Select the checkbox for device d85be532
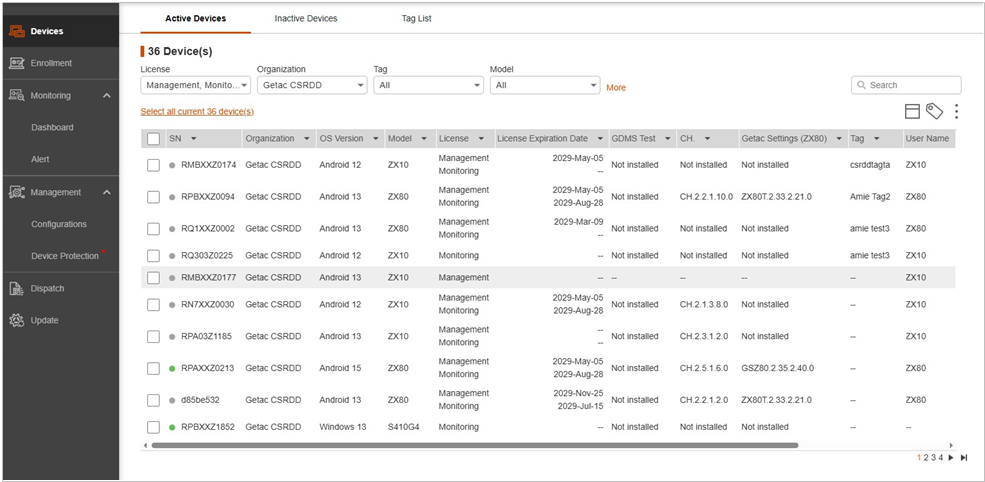 pyautogui.click(x=153, y=400)
